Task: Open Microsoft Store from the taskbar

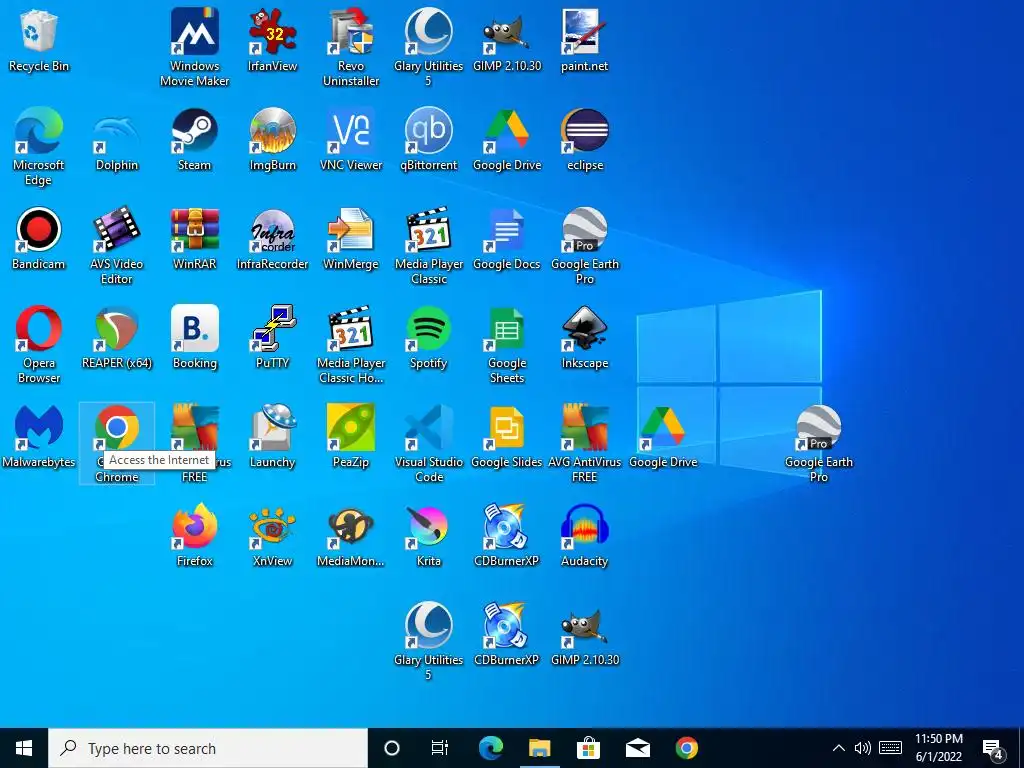Action: [588, 748]
